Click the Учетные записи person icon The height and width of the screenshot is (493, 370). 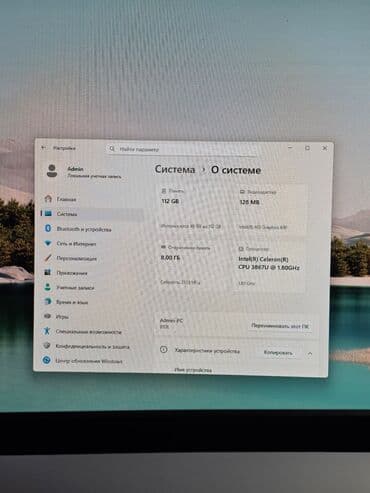click(48, 287)
